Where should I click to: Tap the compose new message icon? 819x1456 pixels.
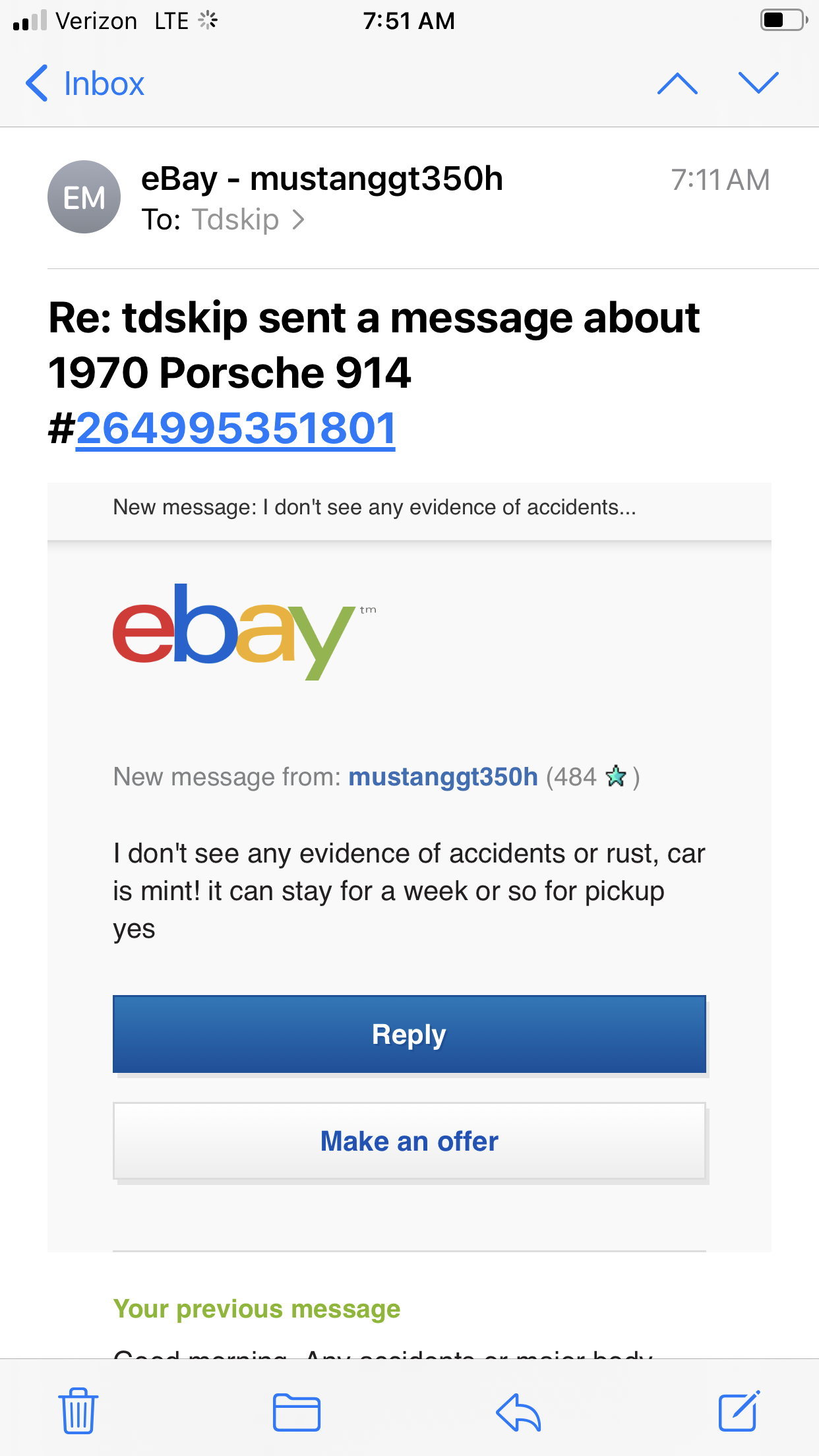(739, 1411)
